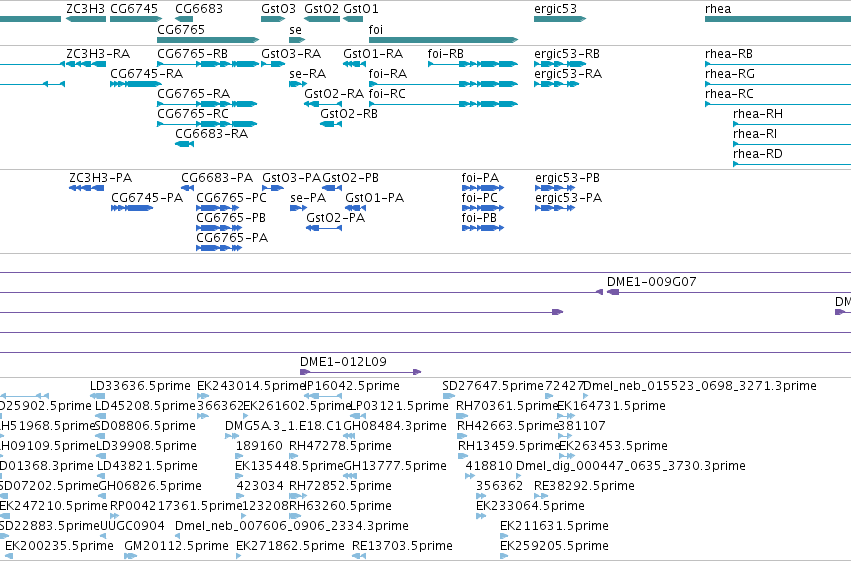Click the ZC3H3-RA transcript label
The height and width of the screenshot is (561, 851).
click(98, 54)
